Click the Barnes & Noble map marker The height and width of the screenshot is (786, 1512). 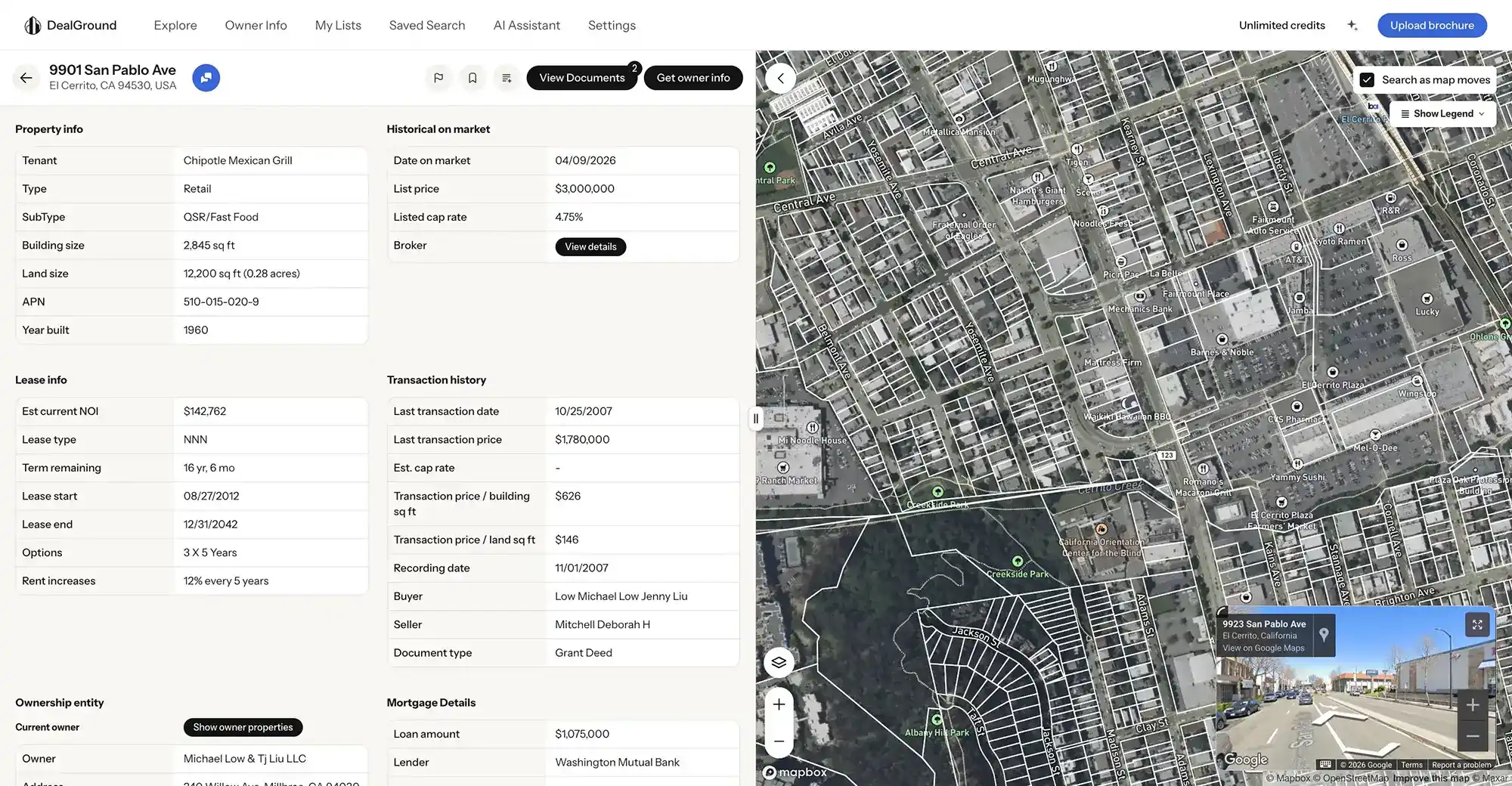pos(1222,339)
